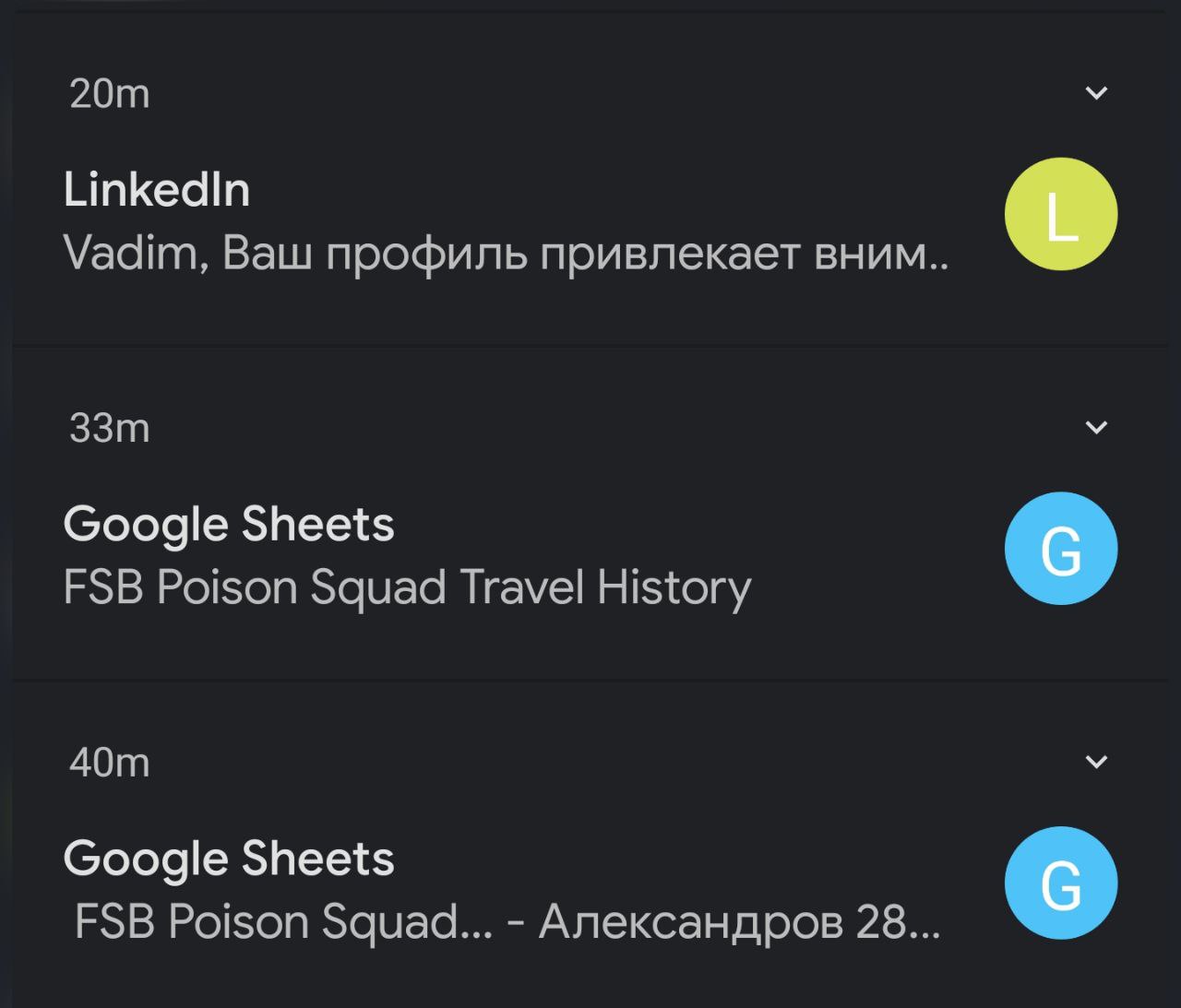Viewport: 1181px width, 1008px height.
Task: Open the LinkedIn notification title
Action: pos(157,190)
